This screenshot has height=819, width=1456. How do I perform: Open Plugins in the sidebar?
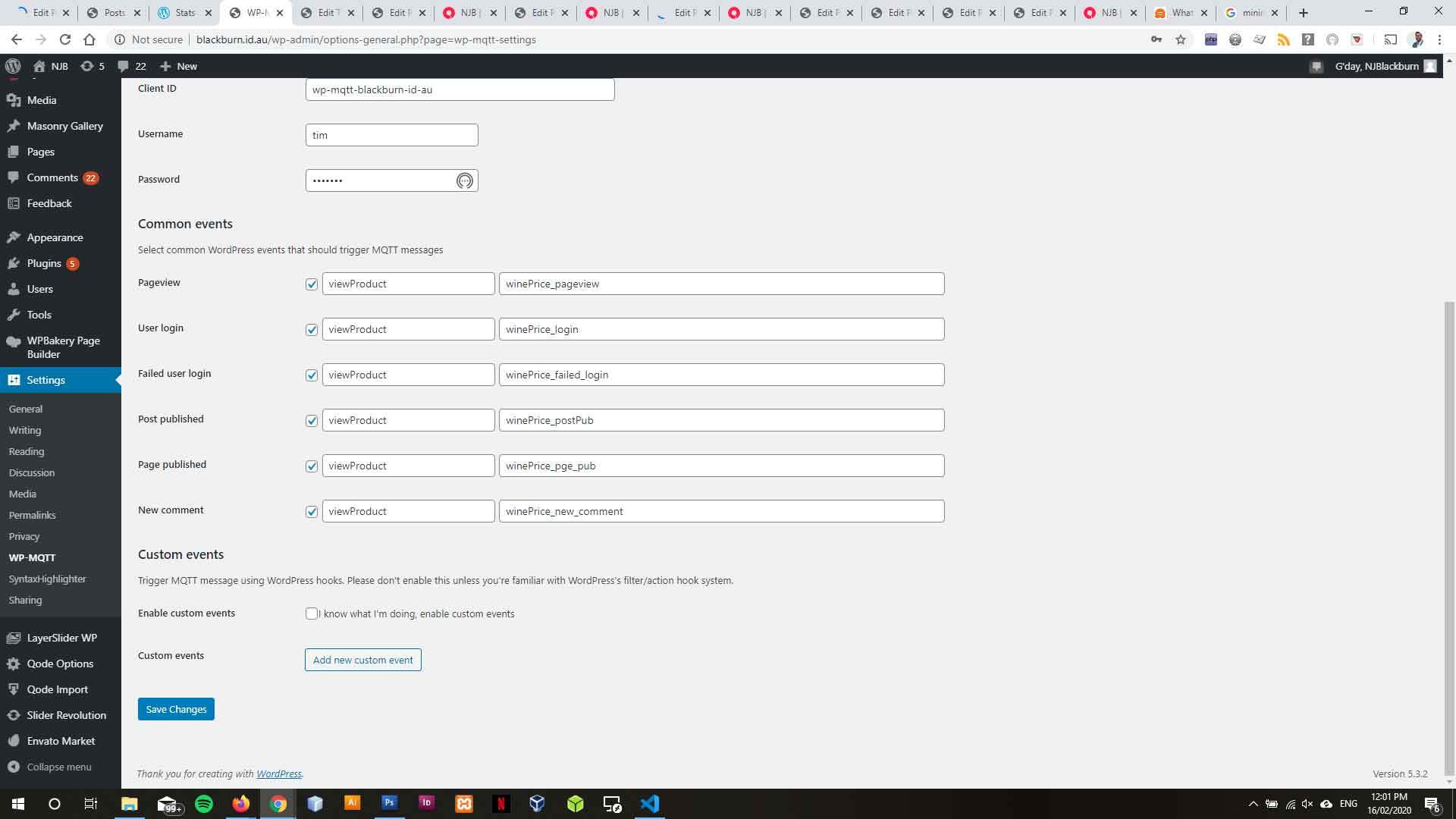tap(44, 263)
